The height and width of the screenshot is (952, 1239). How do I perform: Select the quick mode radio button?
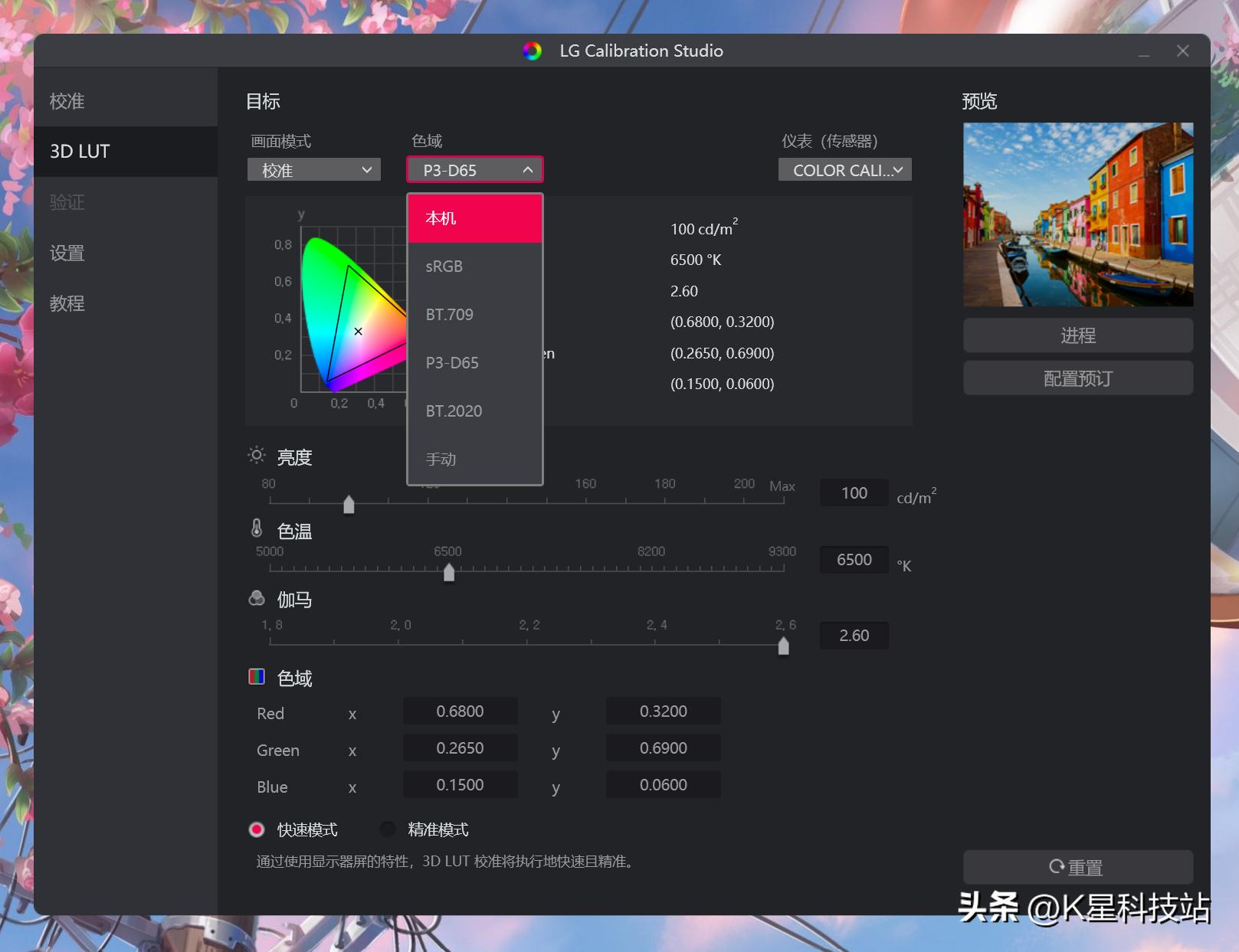click(257, 829)
